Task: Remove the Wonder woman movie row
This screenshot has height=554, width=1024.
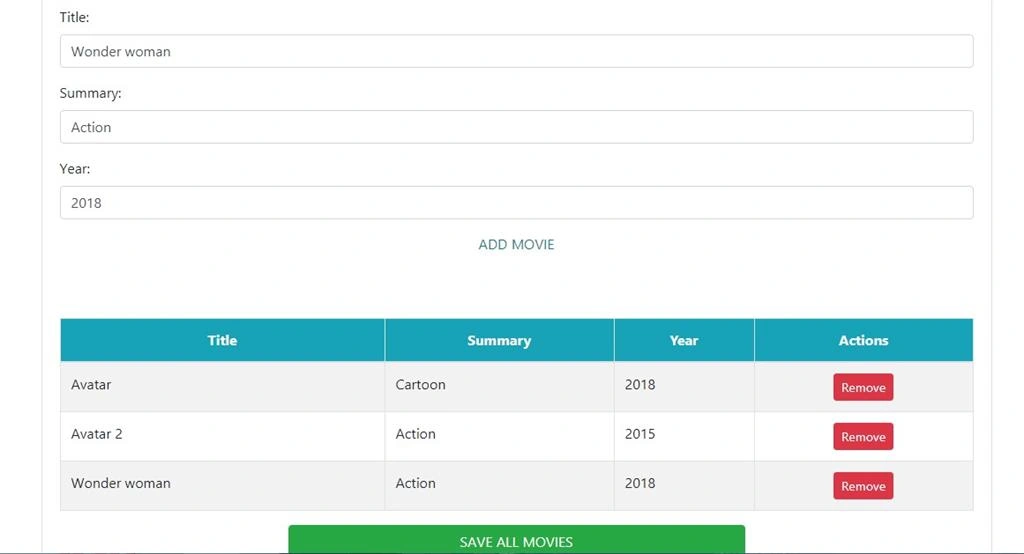Action: point(863,486)
